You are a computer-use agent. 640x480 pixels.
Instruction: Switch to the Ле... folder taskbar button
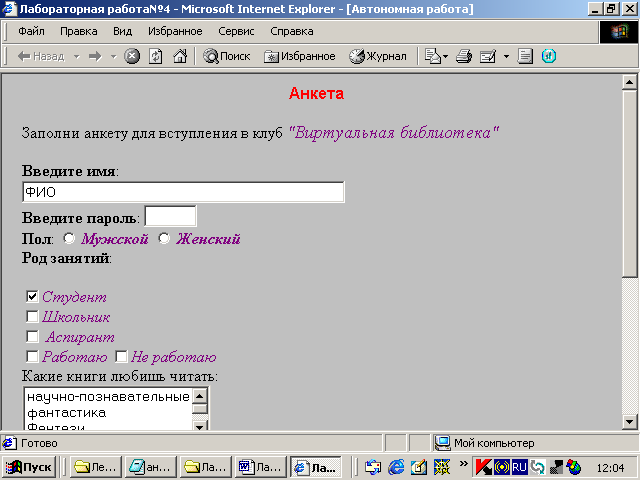click(96, 467)
